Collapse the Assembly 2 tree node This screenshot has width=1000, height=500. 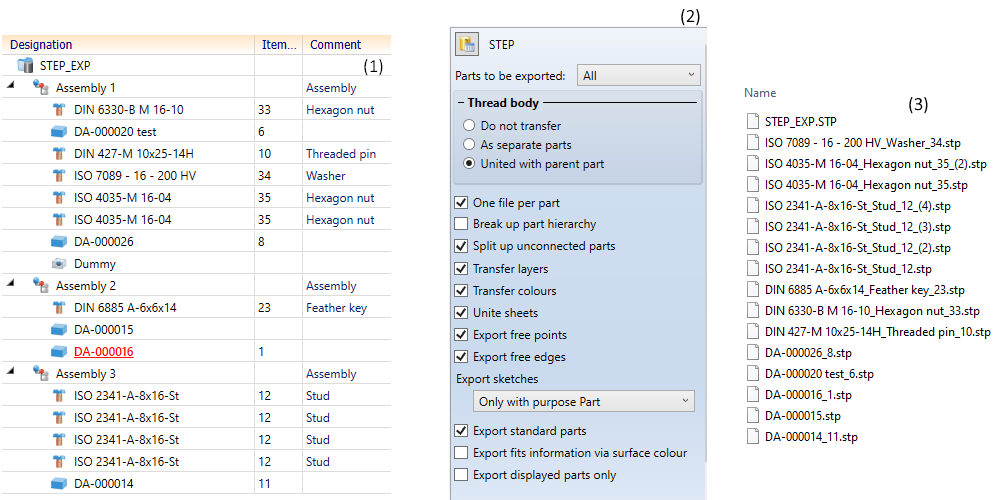10,286
